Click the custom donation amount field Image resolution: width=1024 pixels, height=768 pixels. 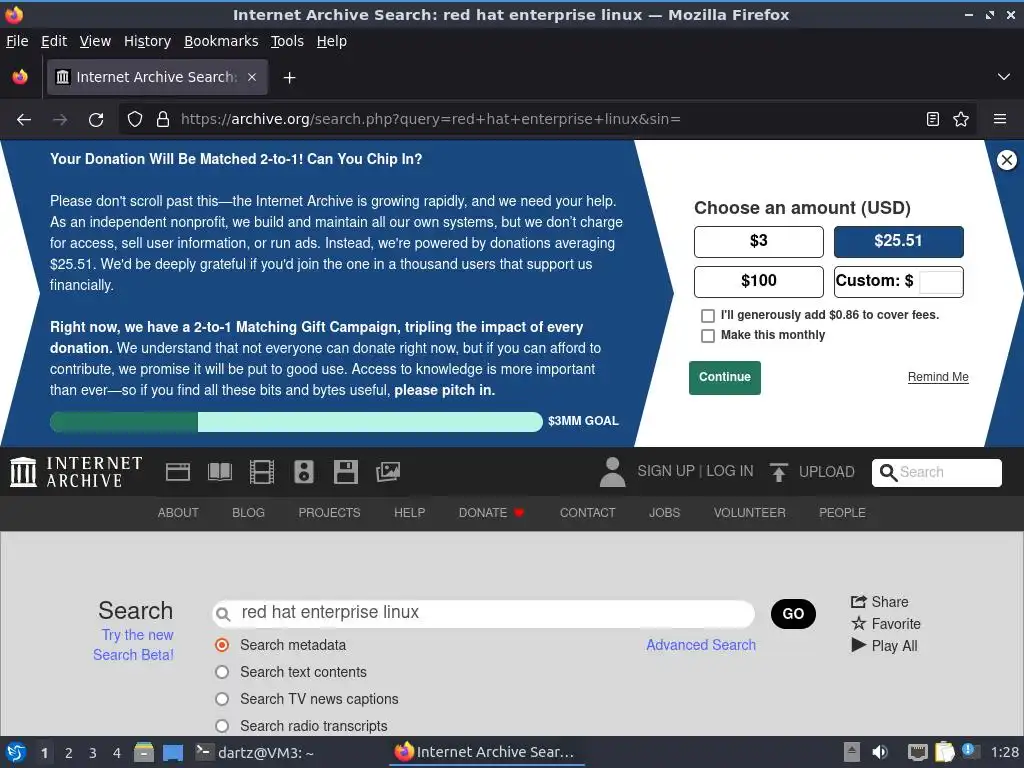click(x=940, y=282)
